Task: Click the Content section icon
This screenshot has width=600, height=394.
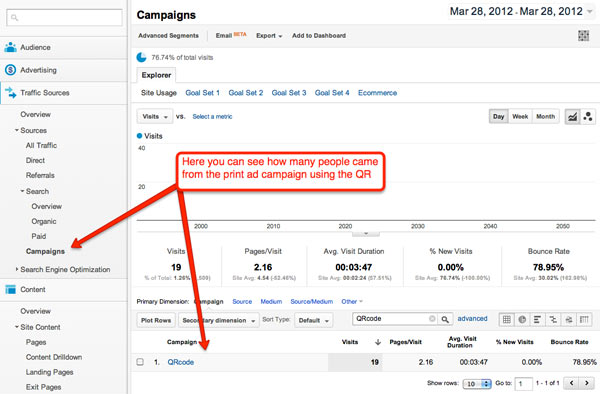Action: pyautogui.click(x=10, y=289)
